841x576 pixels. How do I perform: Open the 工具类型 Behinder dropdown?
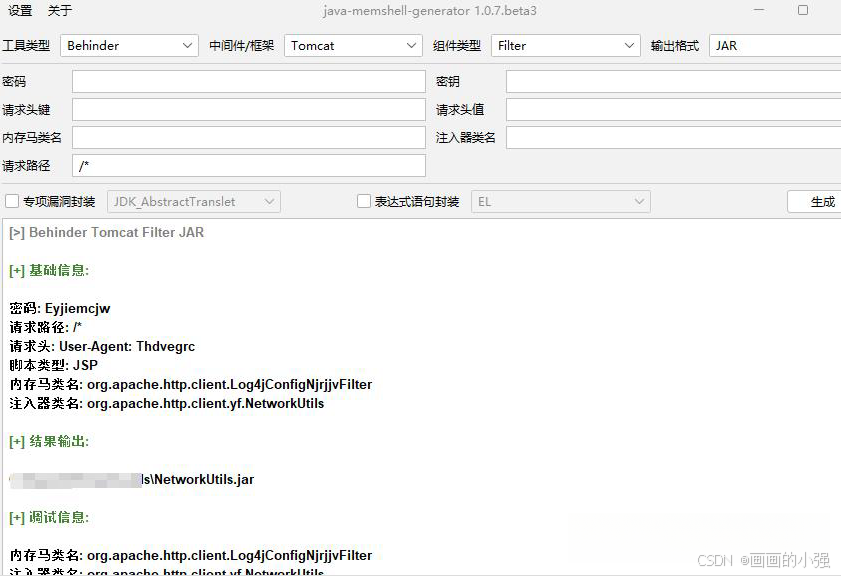click(129, 46)
